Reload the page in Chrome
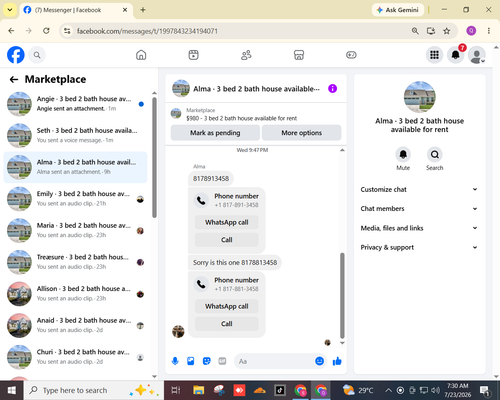 46,31
